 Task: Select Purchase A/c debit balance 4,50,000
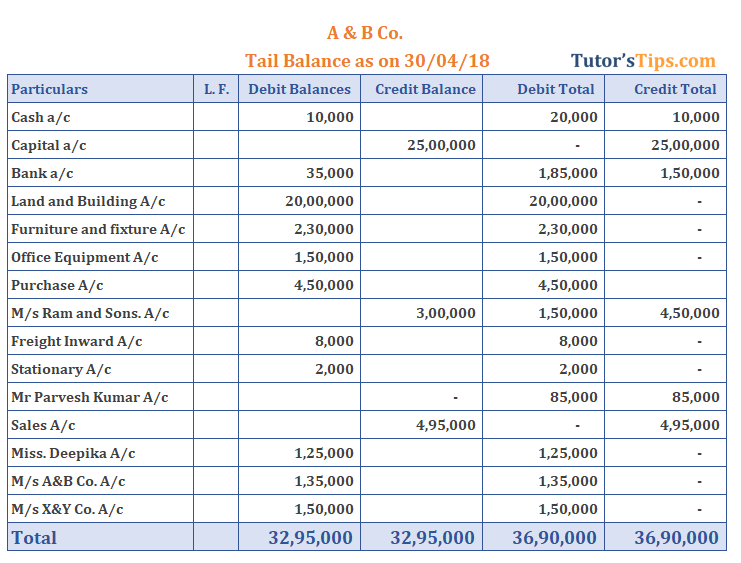point(324,286)
